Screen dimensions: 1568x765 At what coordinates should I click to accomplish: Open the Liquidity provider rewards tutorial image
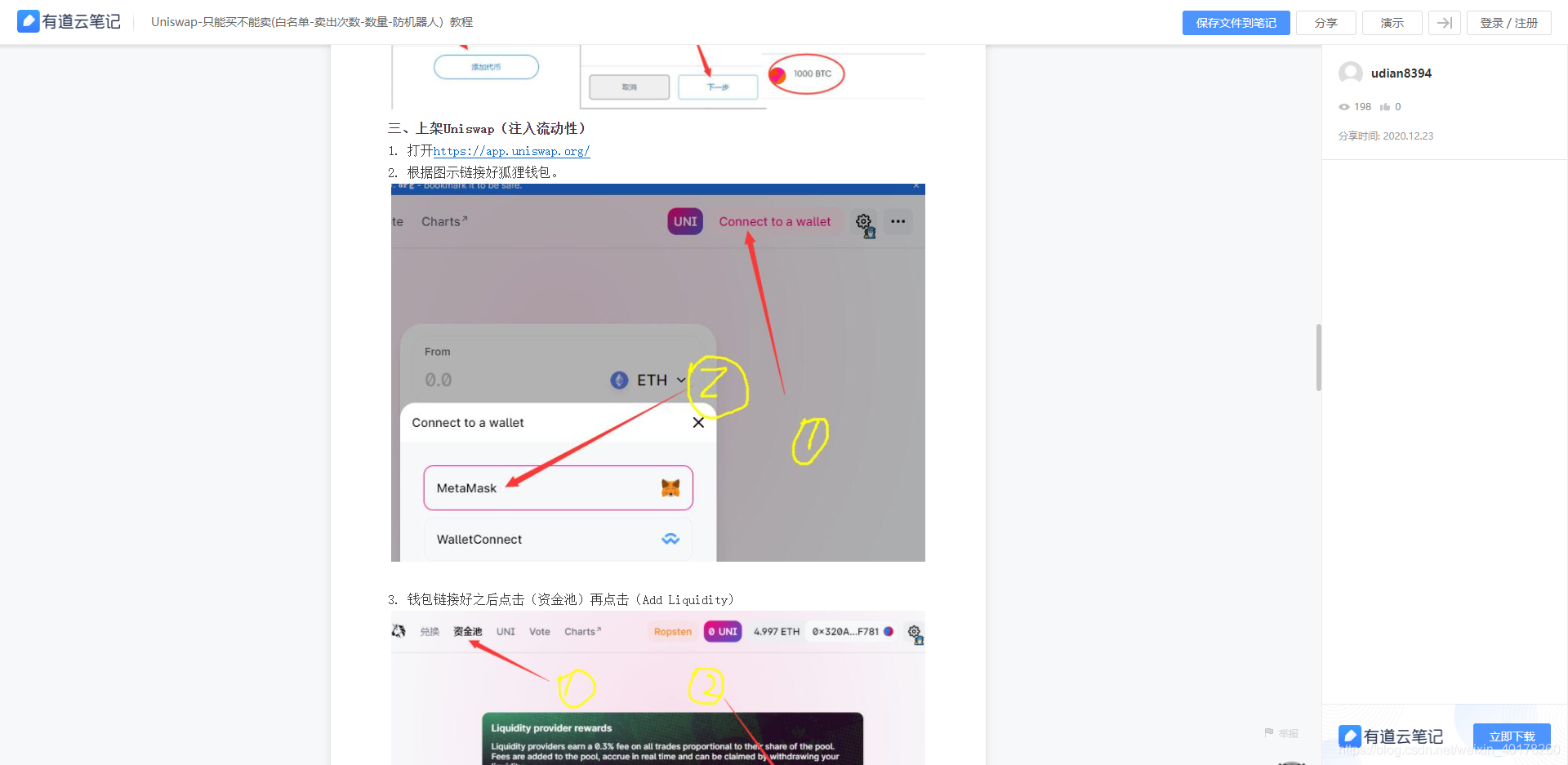click(x=658, y=688)
